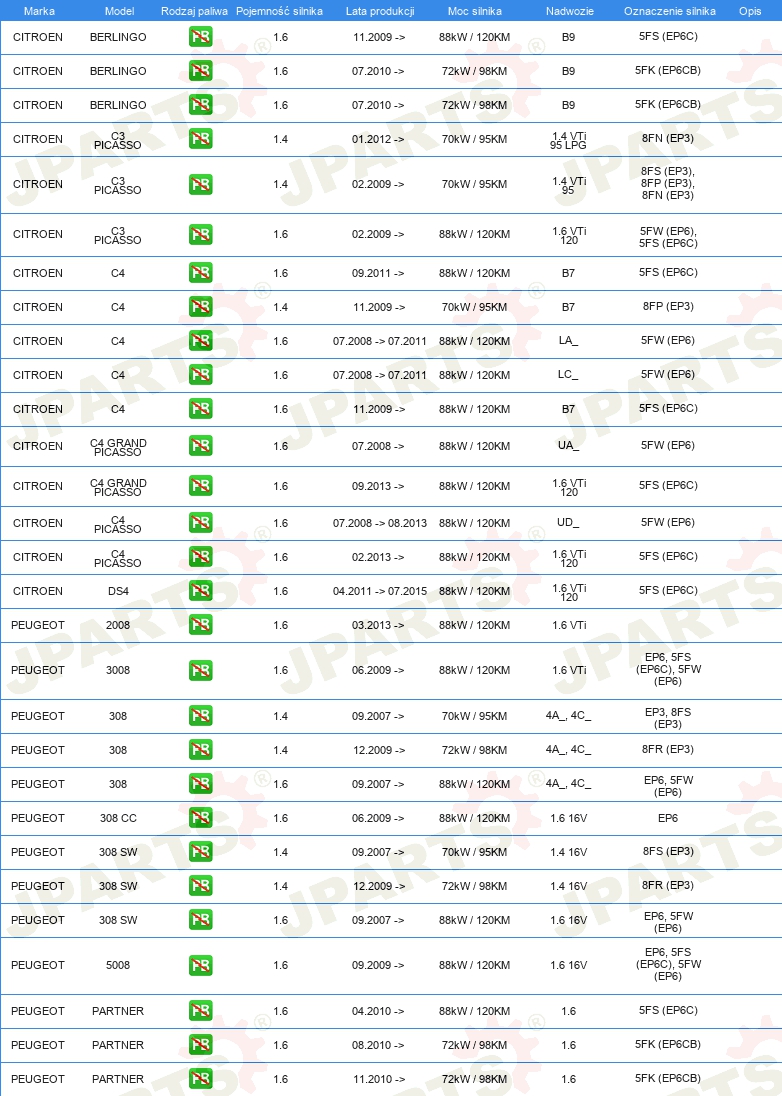Click fuel icon in Berlingo 11.2009 row
Screen dimensions: 782x1096
click(x=201, y=37)
